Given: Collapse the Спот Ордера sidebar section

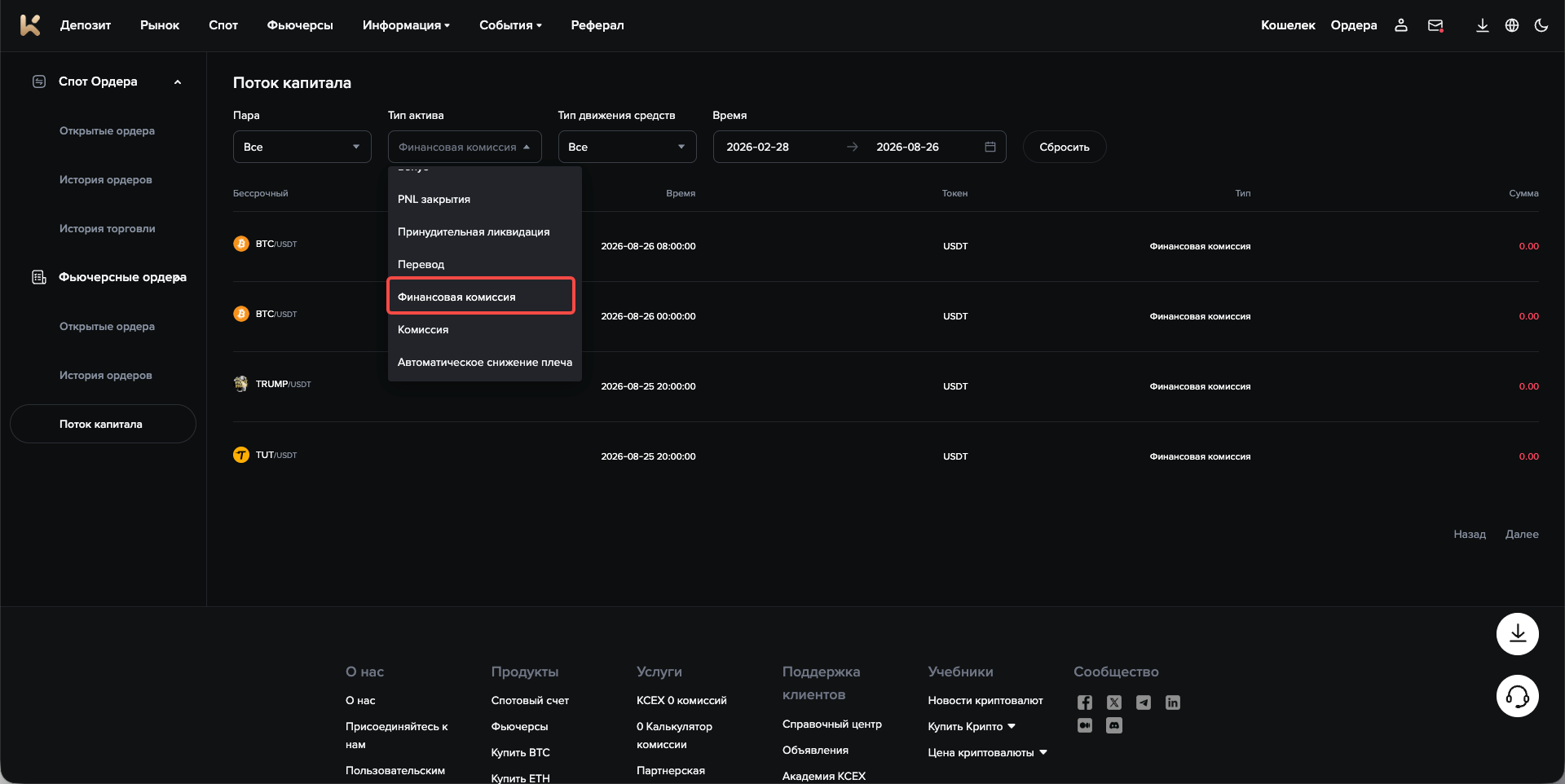Looking at the screenshot, I should pos(178,81).
